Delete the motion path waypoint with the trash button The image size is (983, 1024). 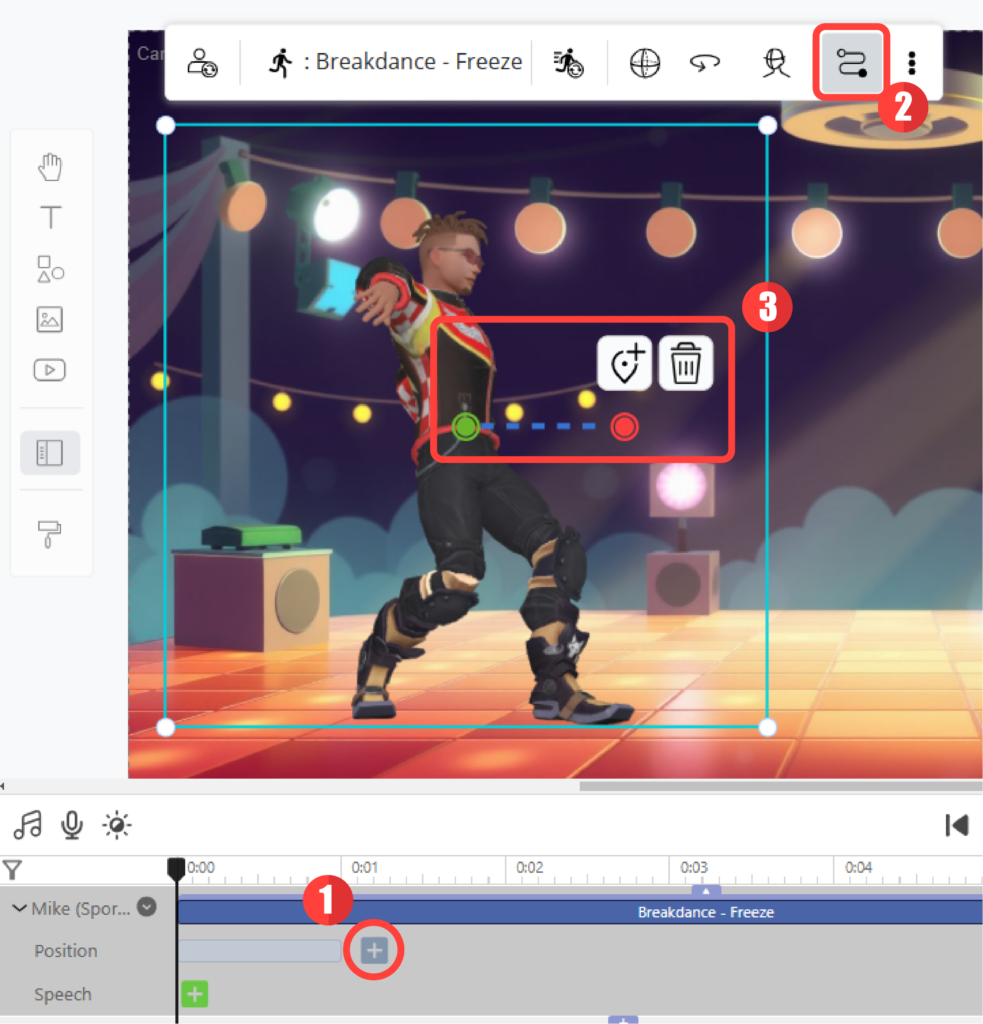[x=685, y=363]
